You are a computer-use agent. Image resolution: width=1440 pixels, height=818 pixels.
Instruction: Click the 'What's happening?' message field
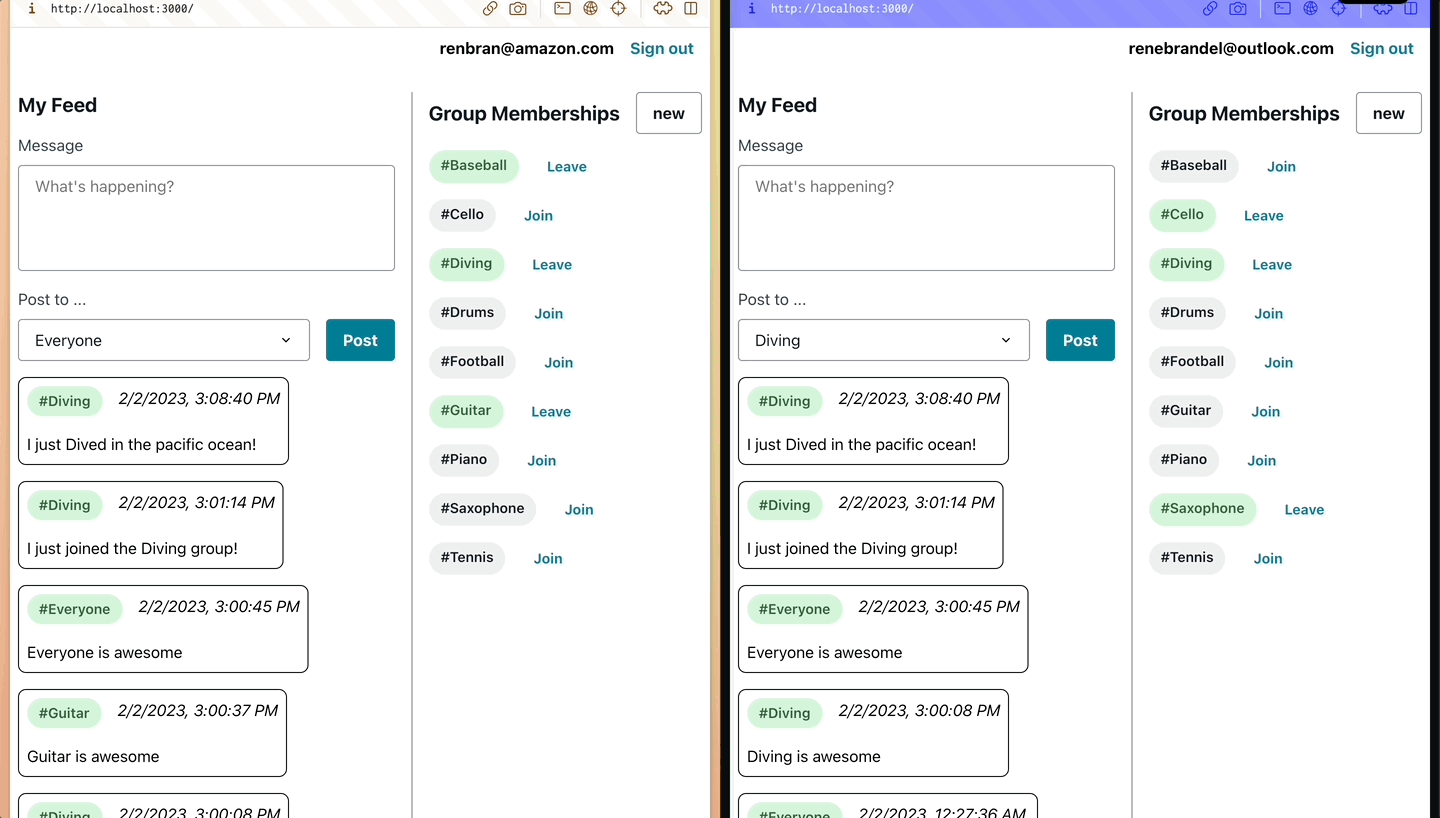point(206,218)
